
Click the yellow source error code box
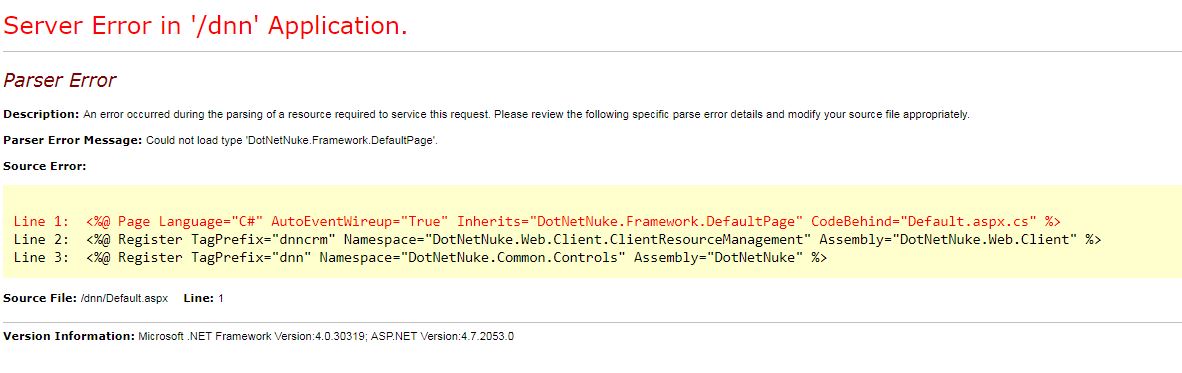591,231
